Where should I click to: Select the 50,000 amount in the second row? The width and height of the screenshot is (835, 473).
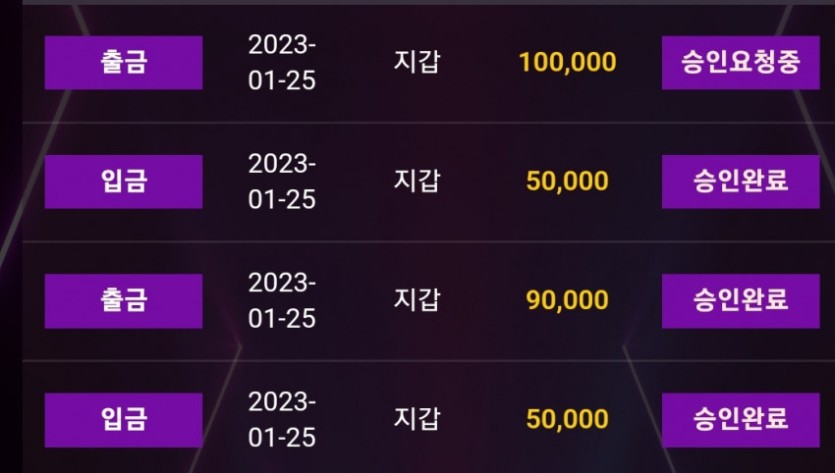click(x=568, y=181)
